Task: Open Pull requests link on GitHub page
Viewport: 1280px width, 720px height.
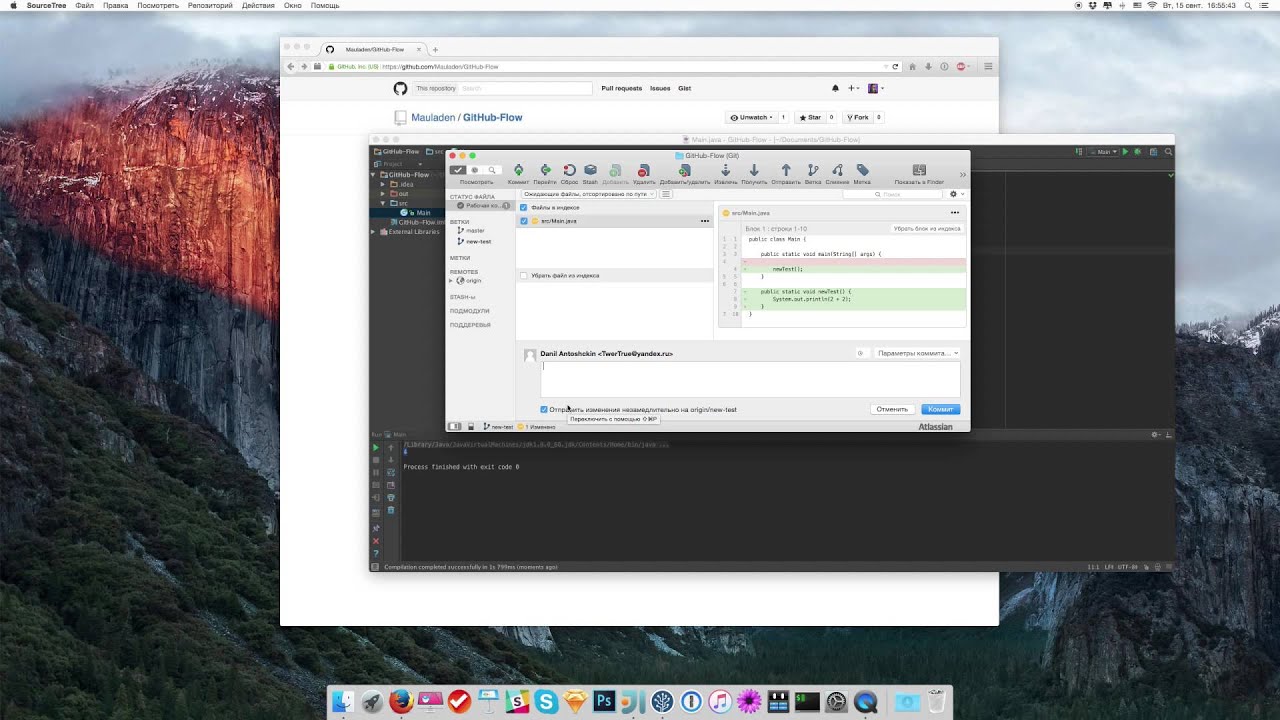Action: tap(621, 88)
